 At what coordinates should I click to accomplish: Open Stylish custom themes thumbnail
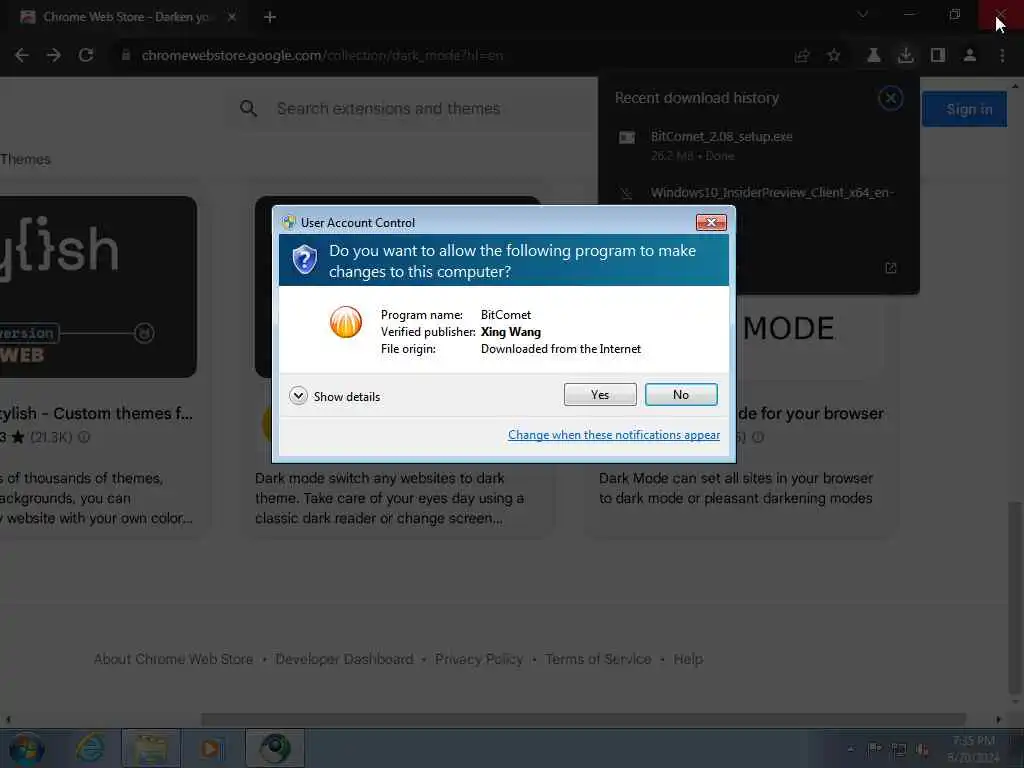click(98, 287)
